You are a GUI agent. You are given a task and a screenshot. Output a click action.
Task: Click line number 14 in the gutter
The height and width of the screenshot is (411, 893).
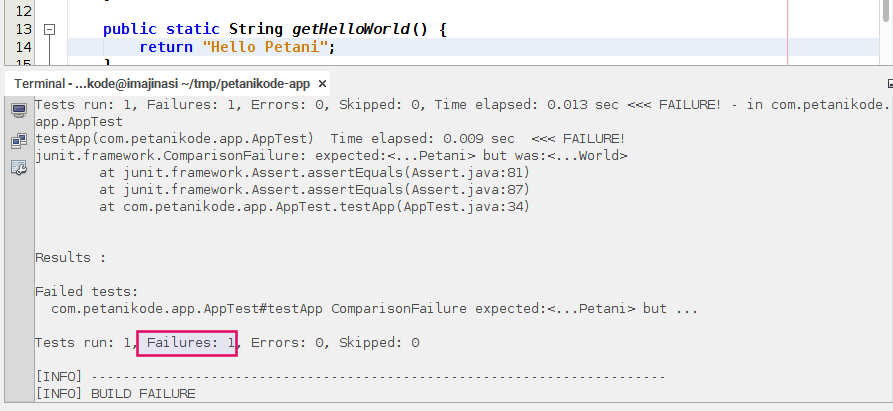(x=25, y=47)
